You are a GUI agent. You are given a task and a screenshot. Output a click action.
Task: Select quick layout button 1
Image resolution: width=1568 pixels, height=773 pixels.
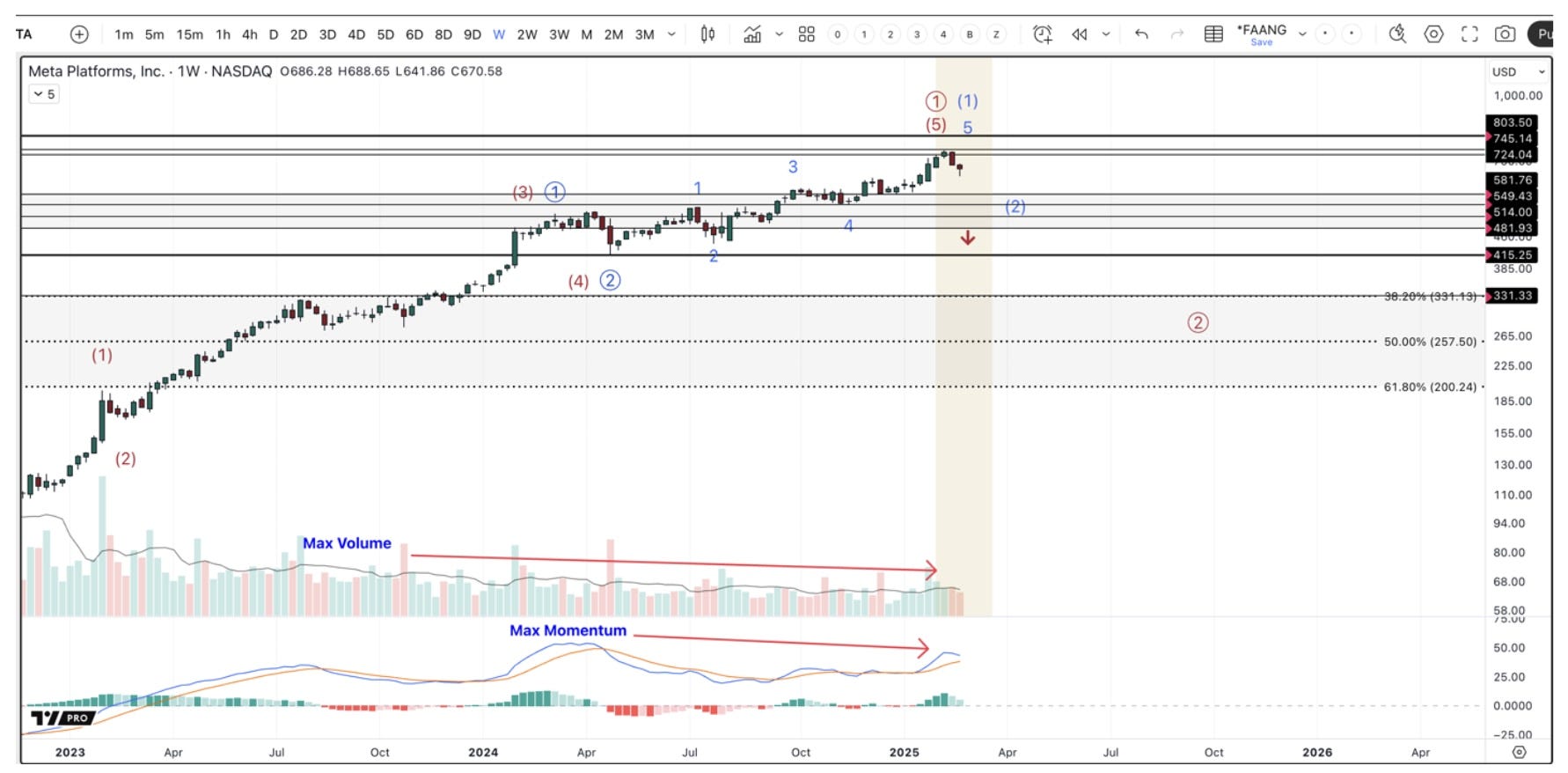(864, 34)
